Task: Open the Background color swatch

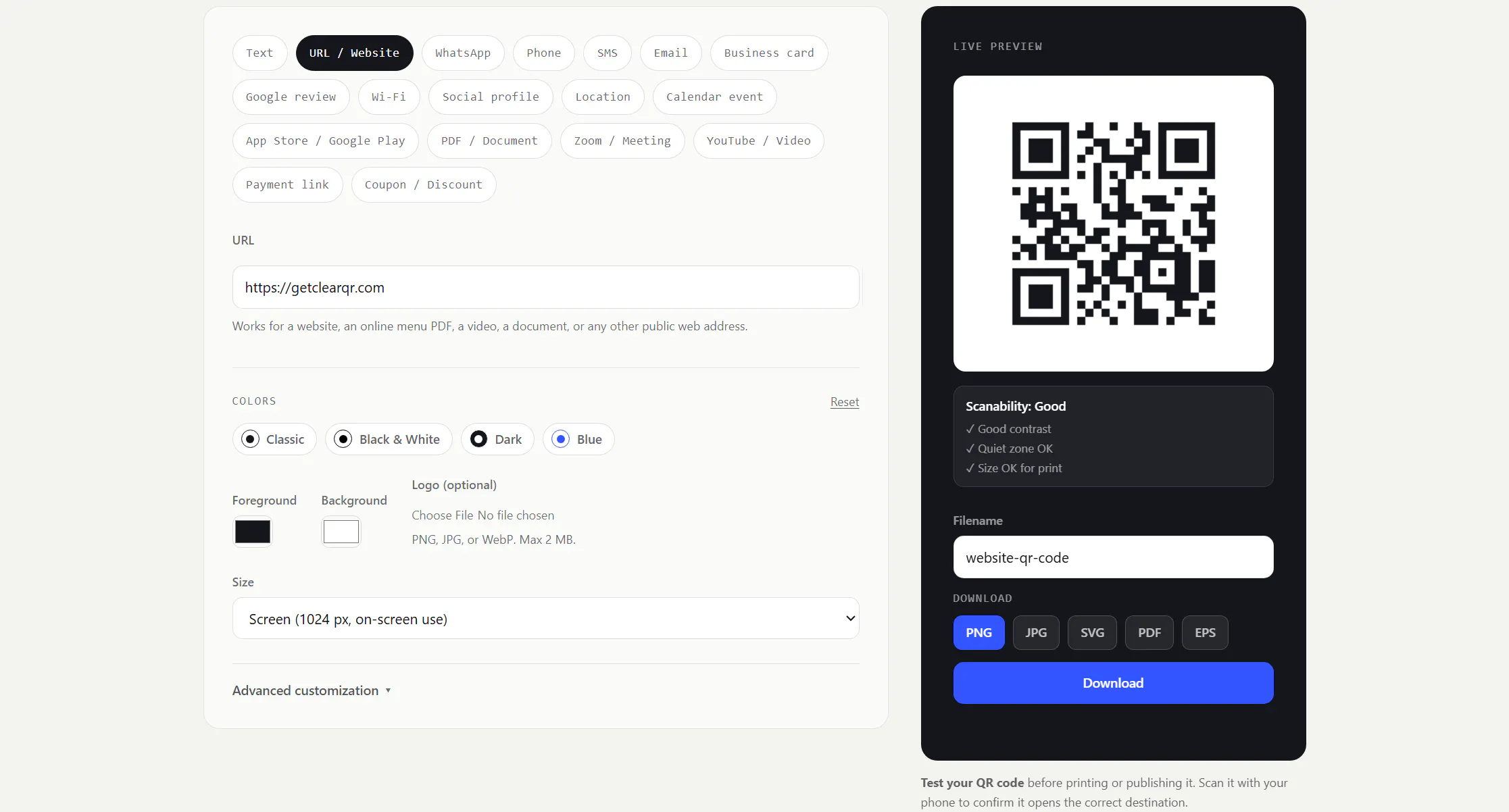Action: [341, 532]
